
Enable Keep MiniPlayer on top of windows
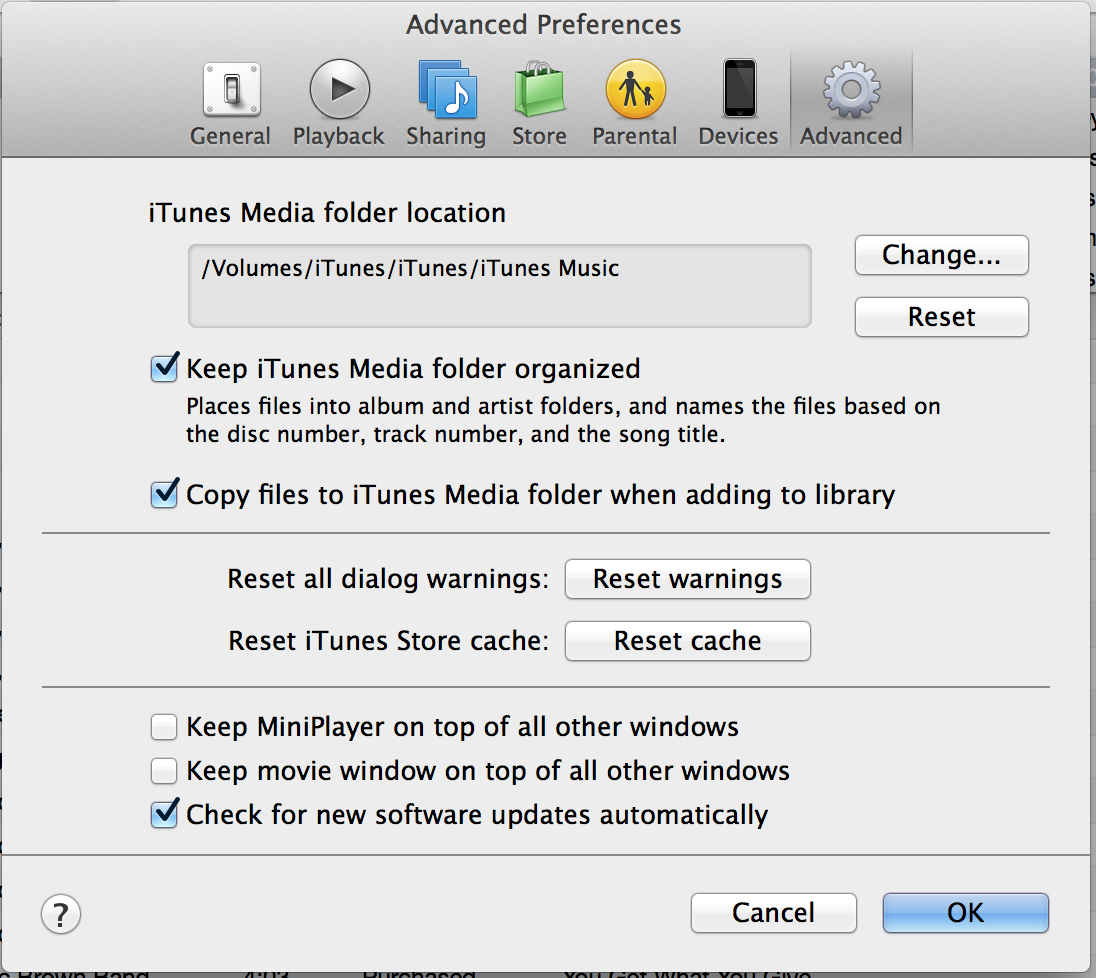[x=164, y=727]
